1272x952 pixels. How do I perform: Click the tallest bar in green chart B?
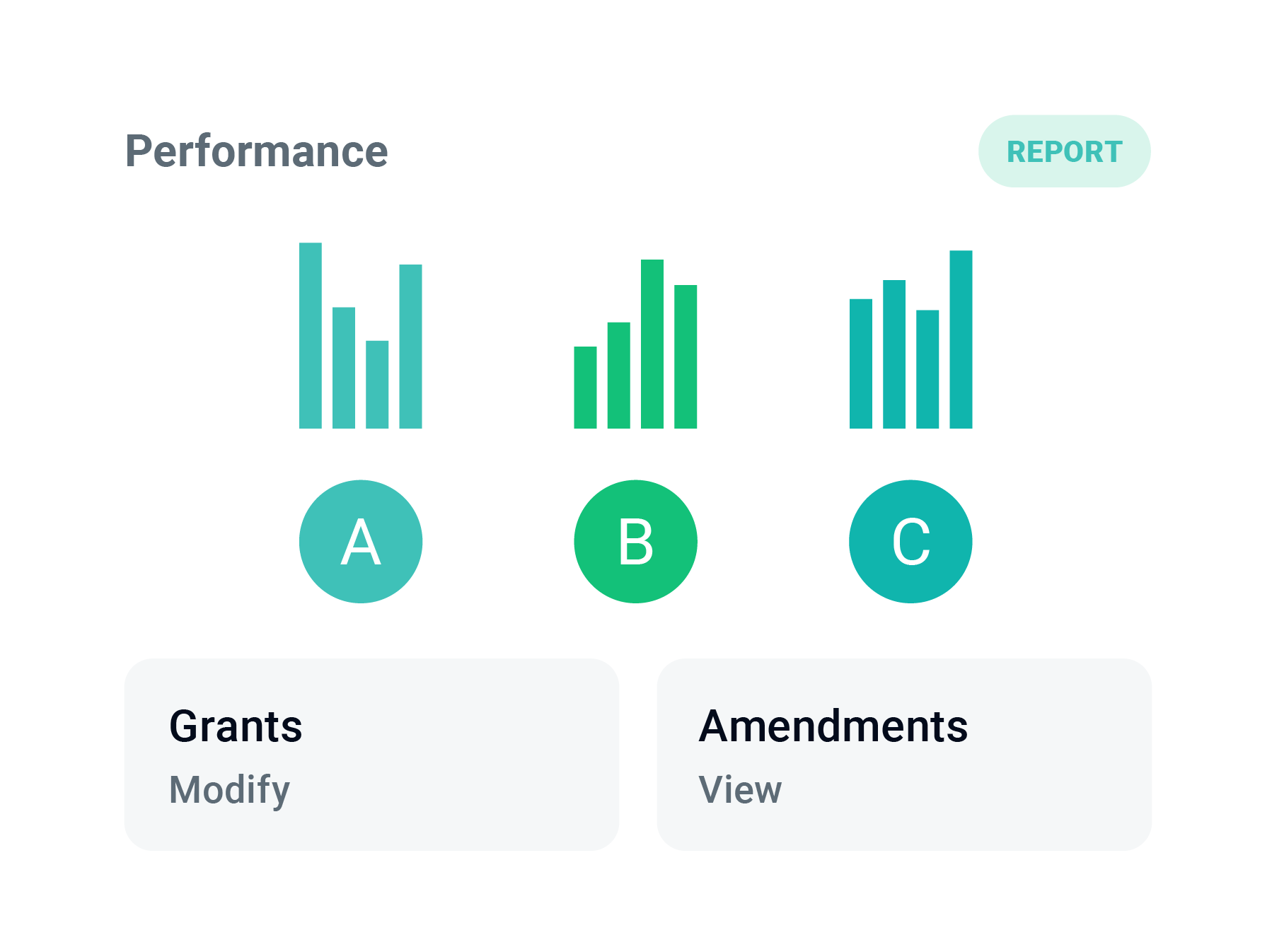(x=652, y=344)
